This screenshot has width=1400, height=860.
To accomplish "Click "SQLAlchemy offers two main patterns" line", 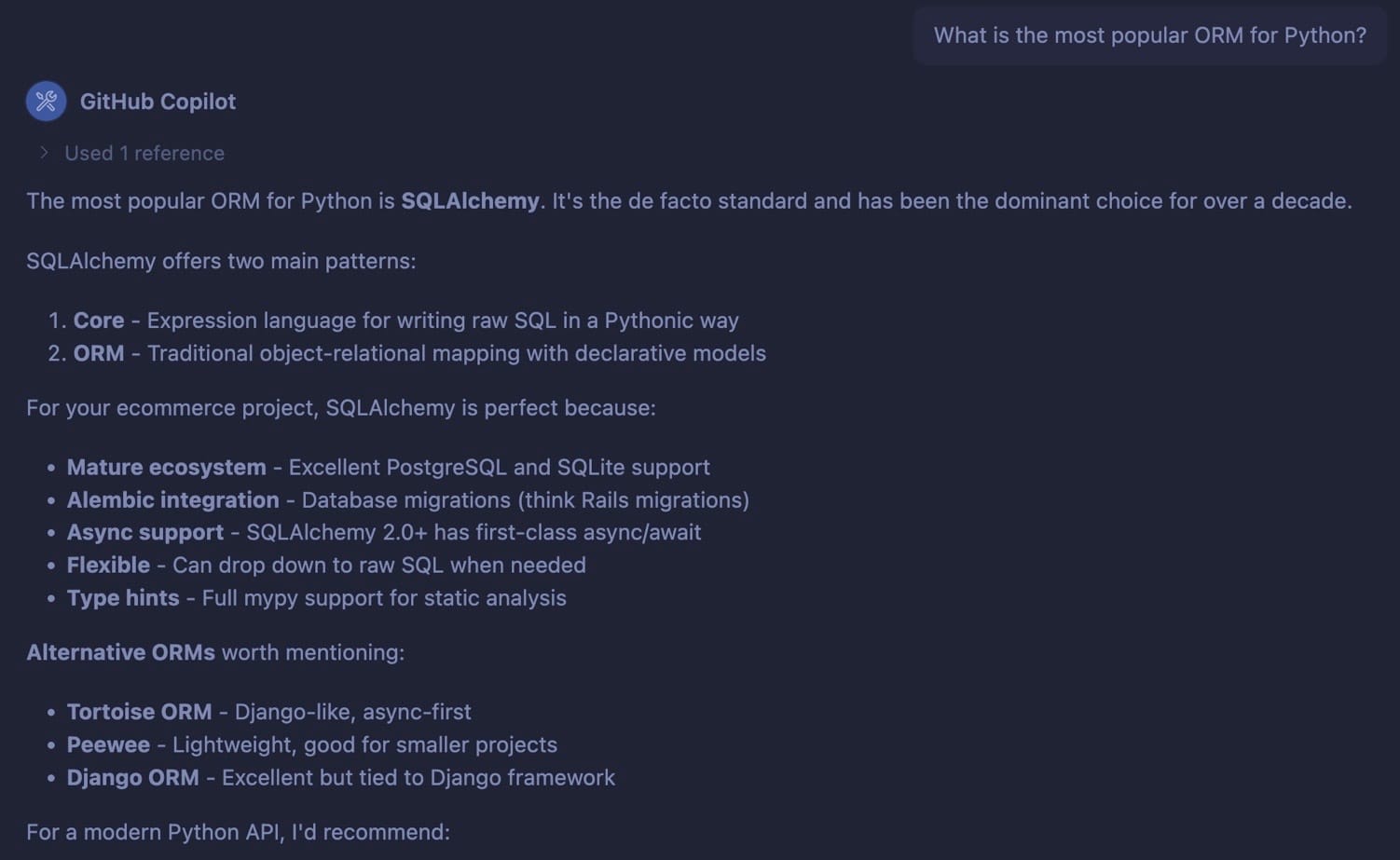I will click(221, 261).
